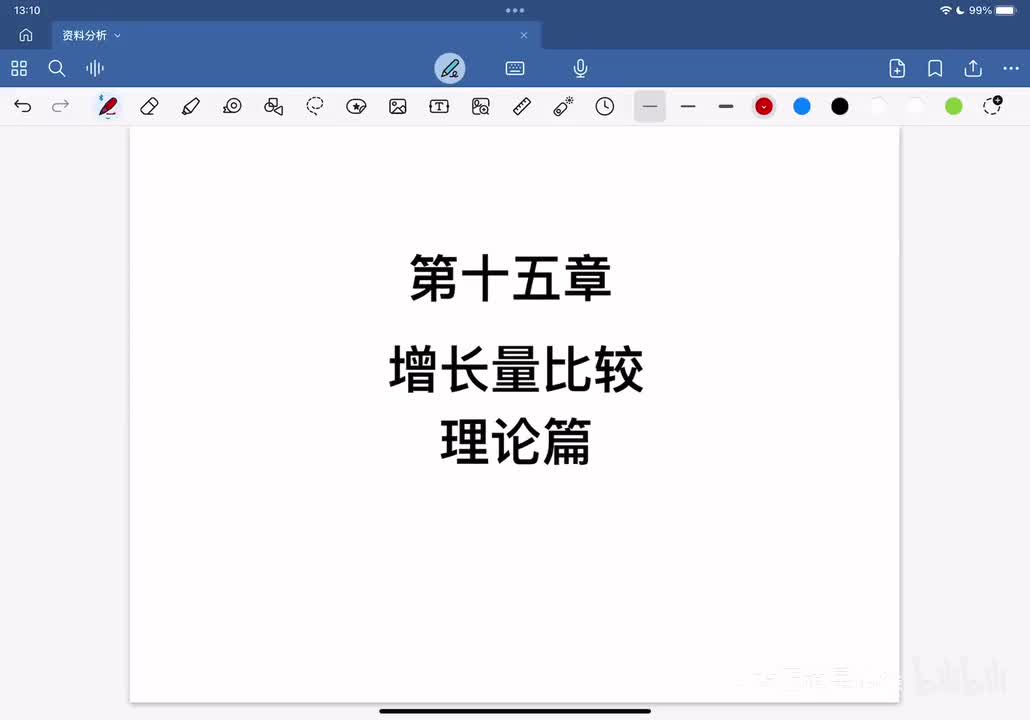Tap the Wi-Fi status icon
The height and width of the screenshot is (720, 1030).
(945, 11)
